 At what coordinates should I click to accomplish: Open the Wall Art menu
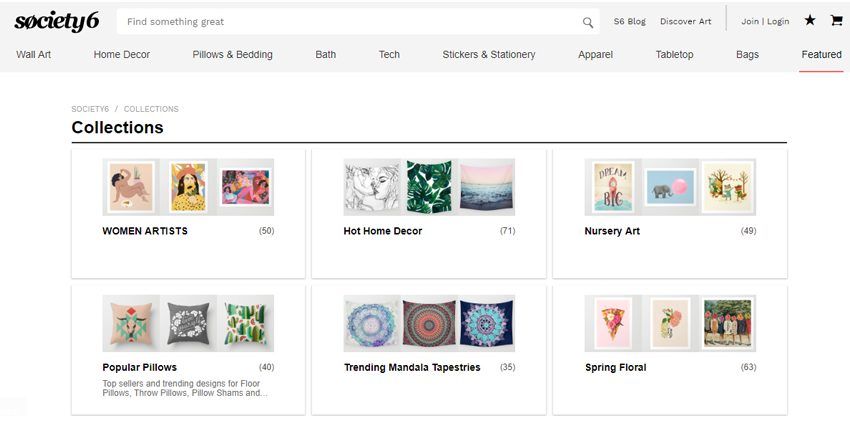pos(34,54)
